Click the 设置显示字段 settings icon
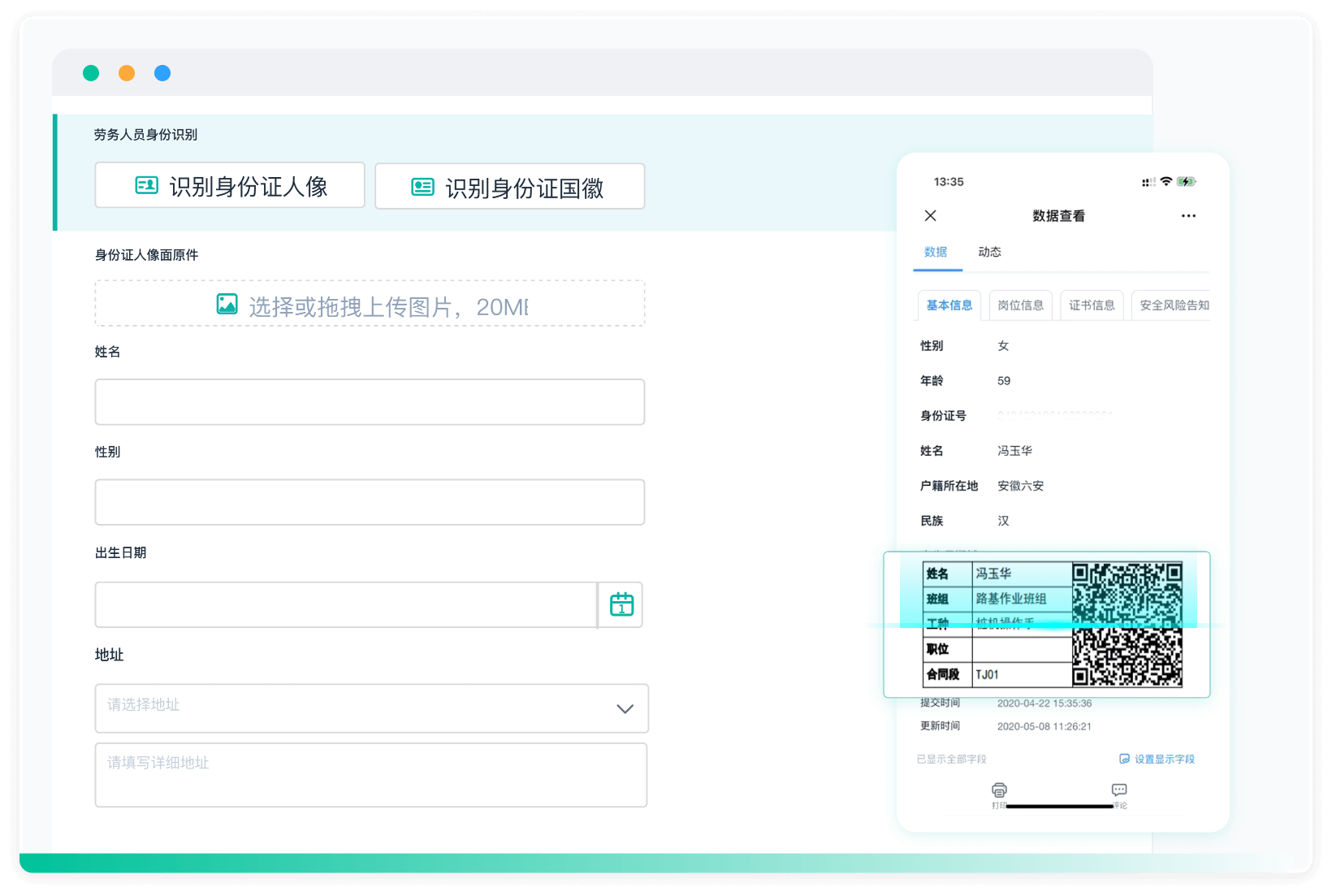This screenshot has width=1332, height=896. coord(1123,758)
